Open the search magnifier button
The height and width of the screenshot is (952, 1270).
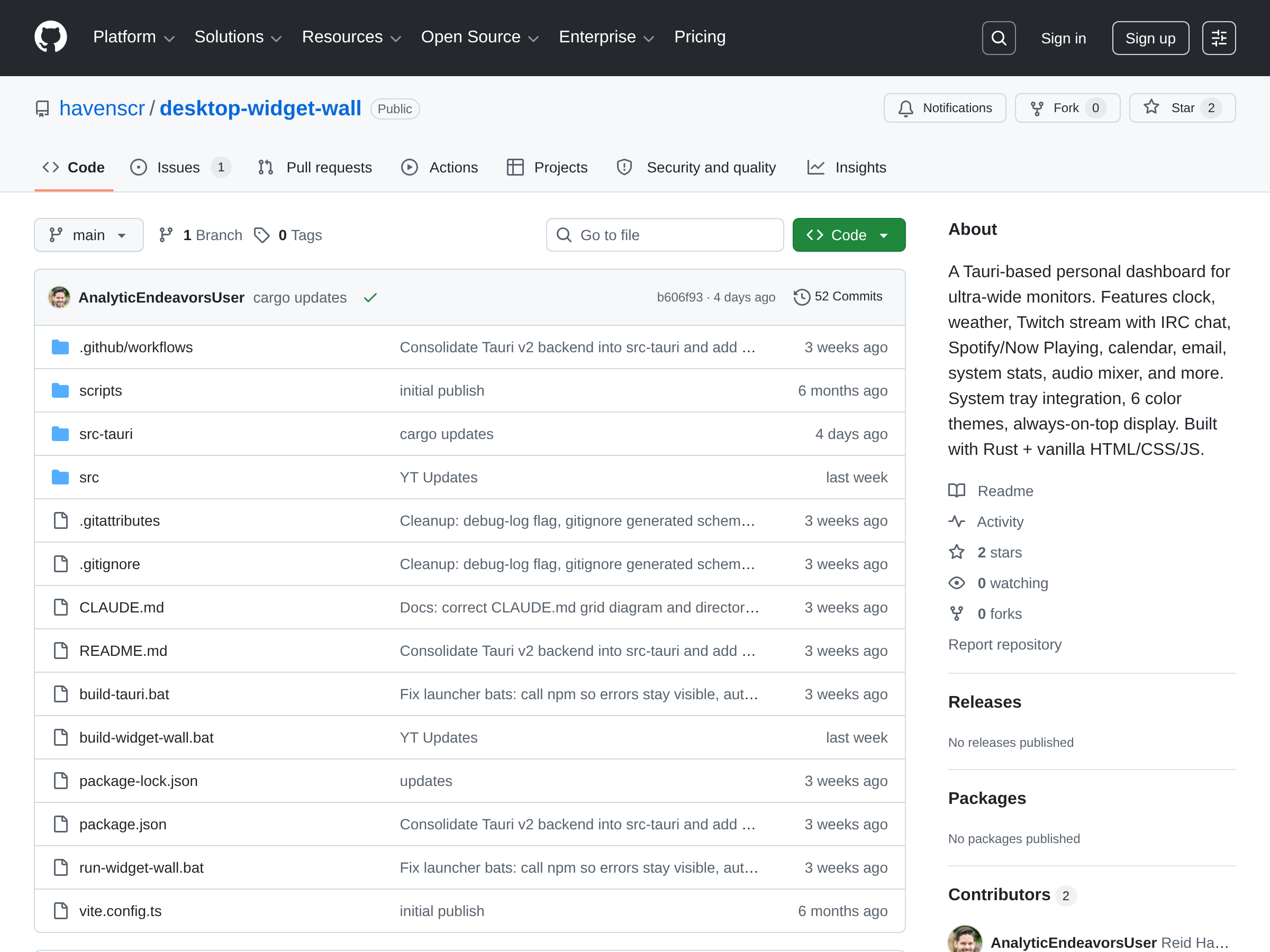point(999,38)
